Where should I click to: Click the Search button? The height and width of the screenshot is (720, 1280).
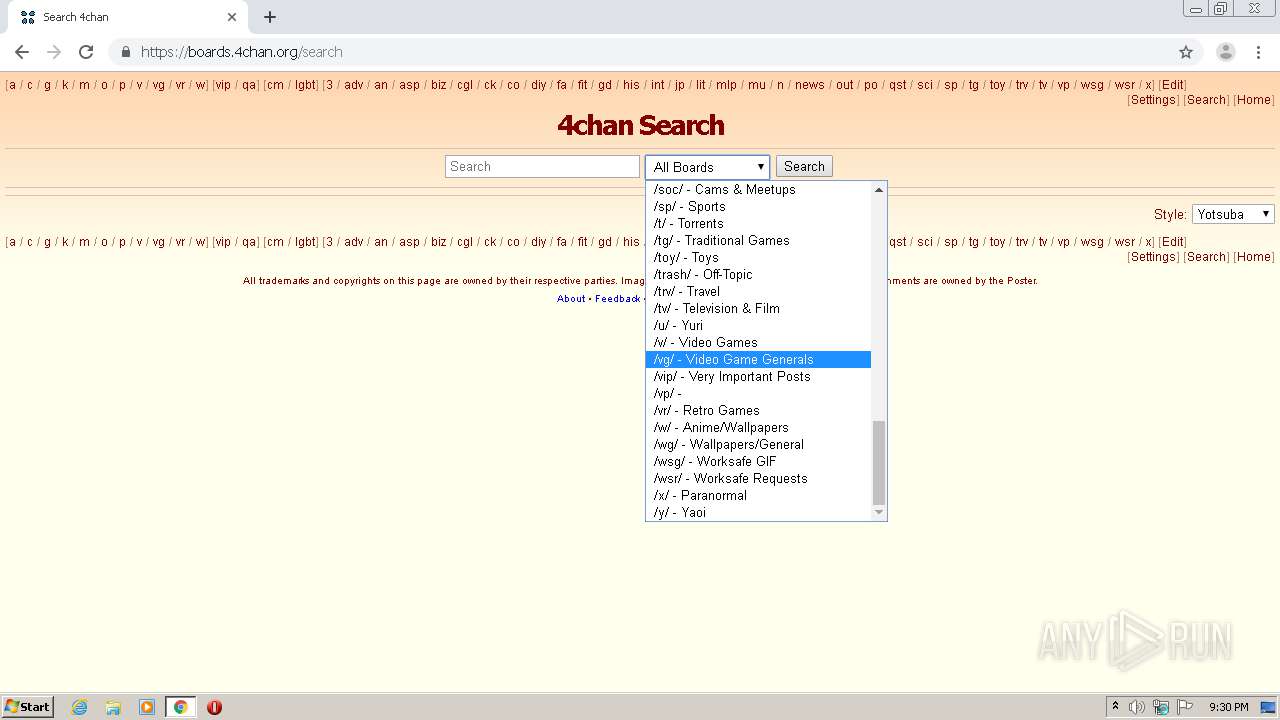point(804,167)
